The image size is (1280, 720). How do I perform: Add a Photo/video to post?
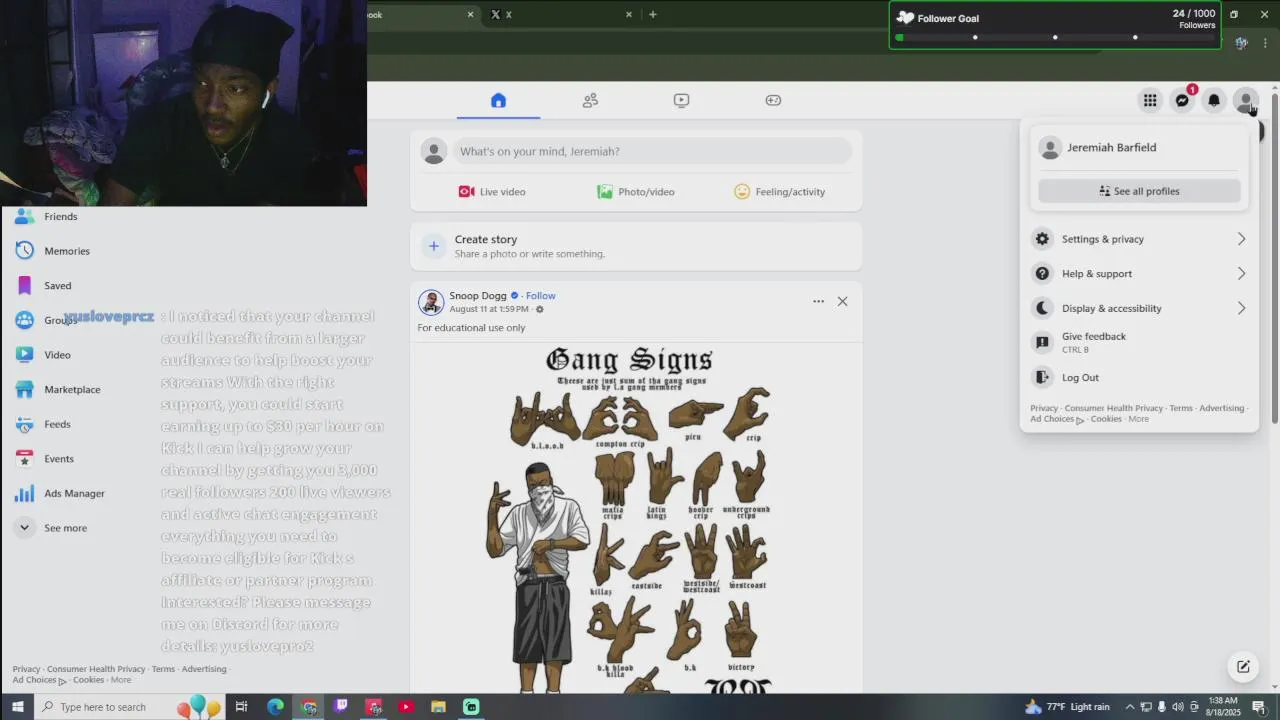(636, 192)
